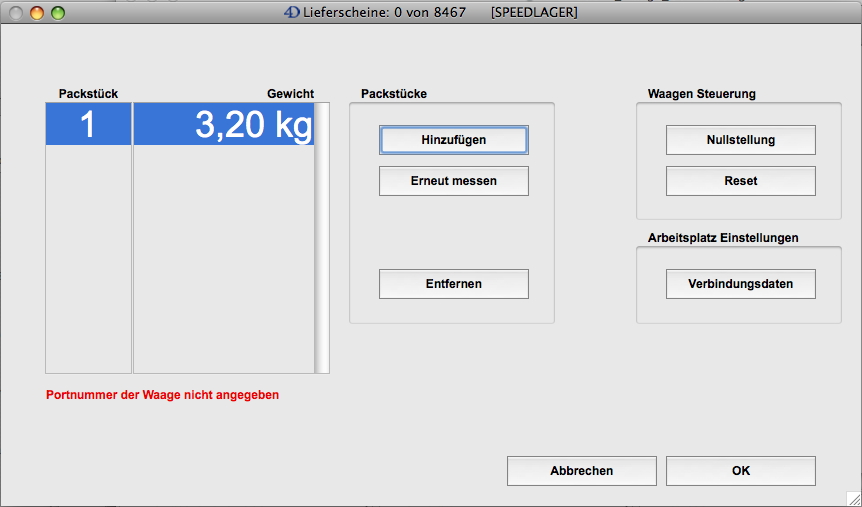Image resolution: width=862 pixels, height=507 pixels.
Task: Click the Hinzufügen button
Action: 453,140
